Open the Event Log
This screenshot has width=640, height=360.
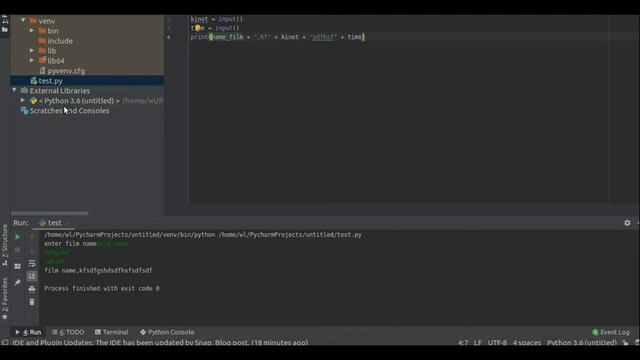pos(611,332)
